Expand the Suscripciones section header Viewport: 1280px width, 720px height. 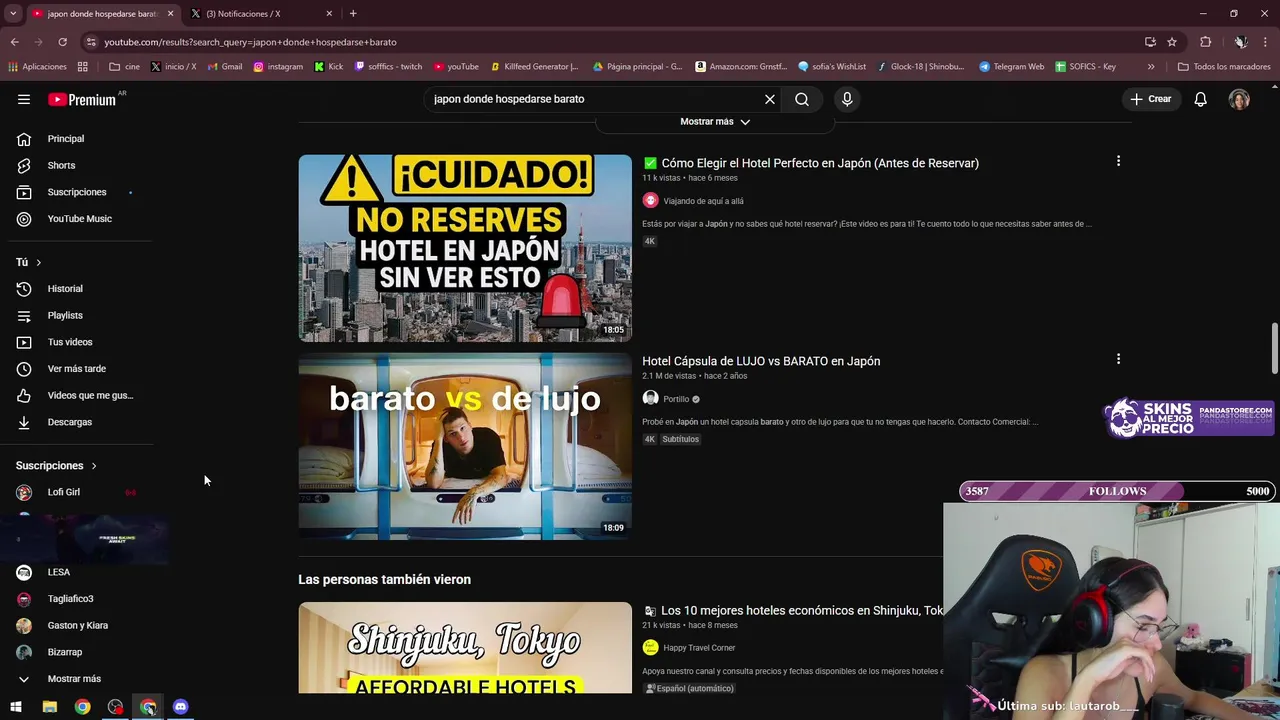[57, 466]
